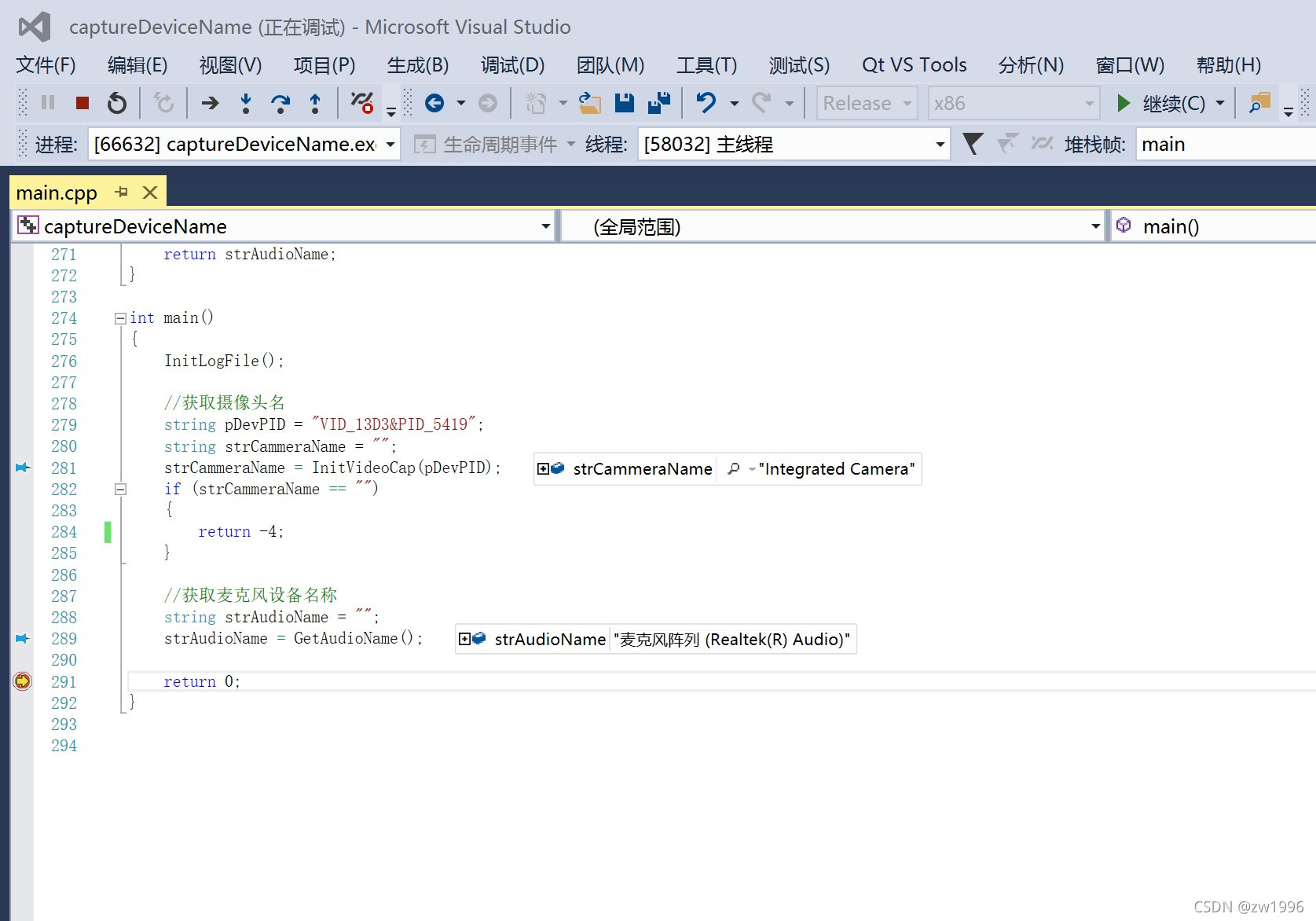The width and height of the screenshot is (1316, 921).
Task: Click the Pause (Break All) debug icon
Action: (x=48, y=103)
